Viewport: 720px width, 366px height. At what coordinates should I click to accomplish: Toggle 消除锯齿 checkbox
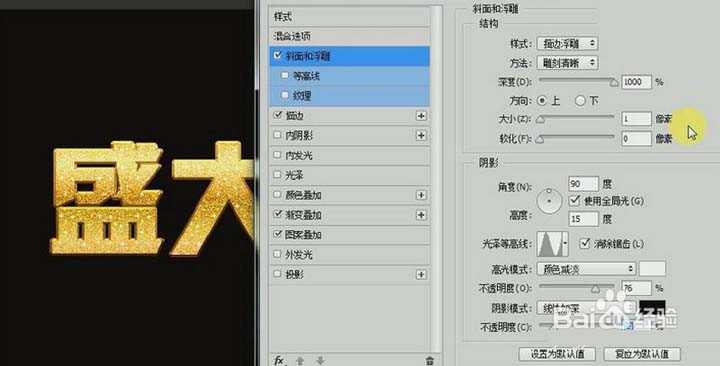pos(584,243)
